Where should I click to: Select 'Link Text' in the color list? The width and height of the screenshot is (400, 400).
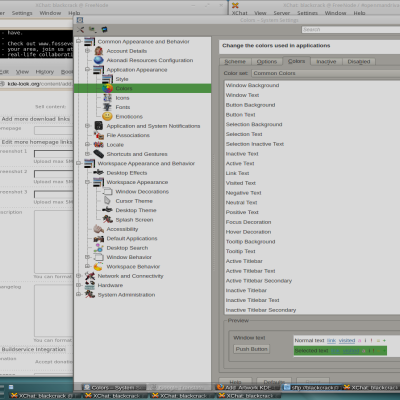point(312,173)
